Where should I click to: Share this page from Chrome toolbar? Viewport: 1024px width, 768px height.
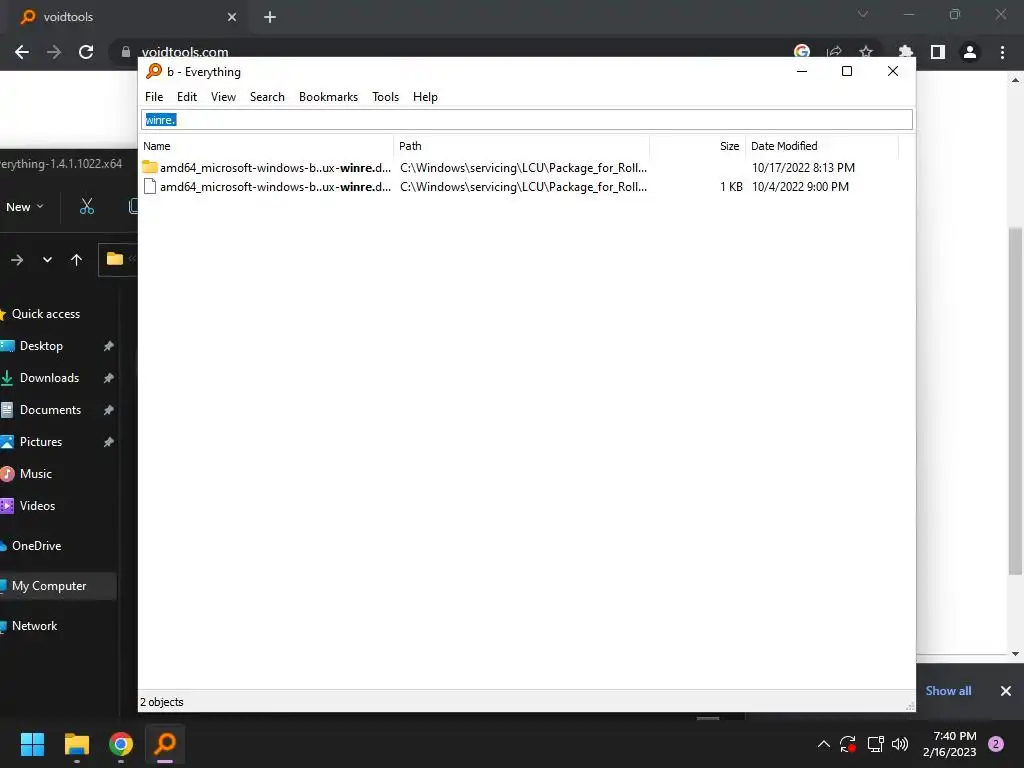click(834, 52)
